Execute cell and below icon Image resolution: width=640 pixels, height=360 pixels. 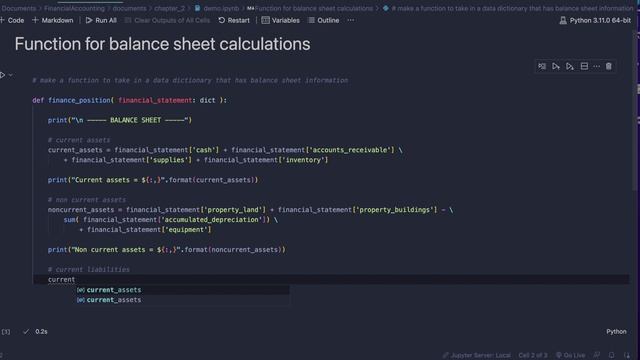pyautogui.click(x=570, y=66)
